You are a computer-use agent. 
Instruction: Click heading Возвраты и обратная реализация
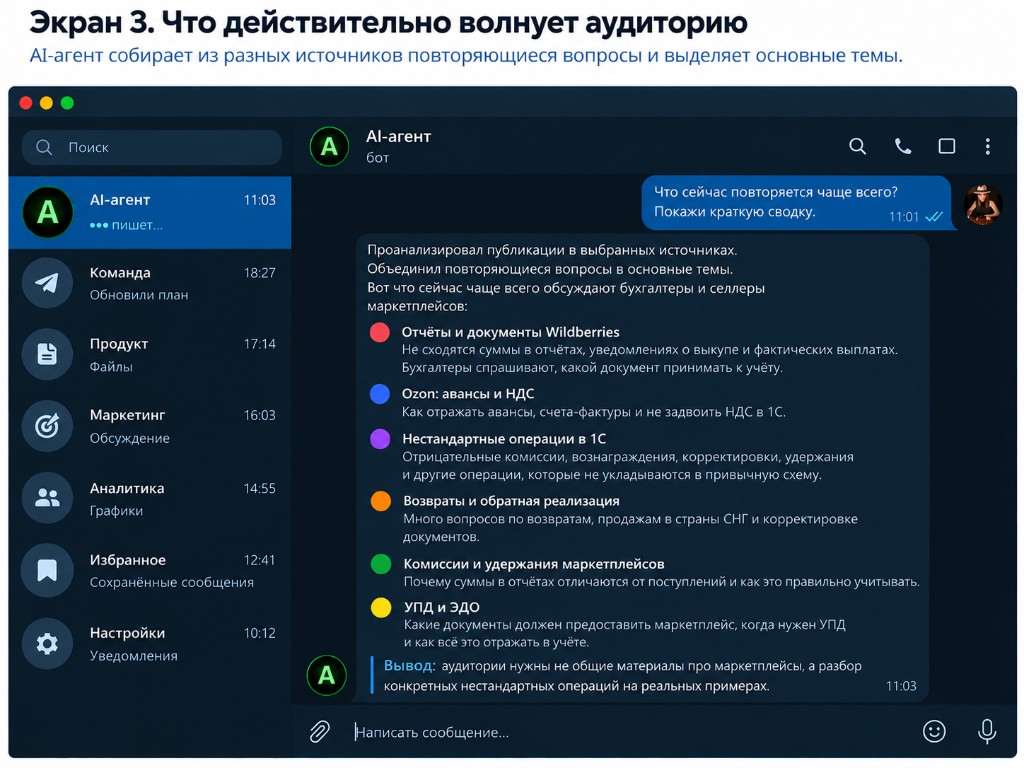click(x=511, y=501)
